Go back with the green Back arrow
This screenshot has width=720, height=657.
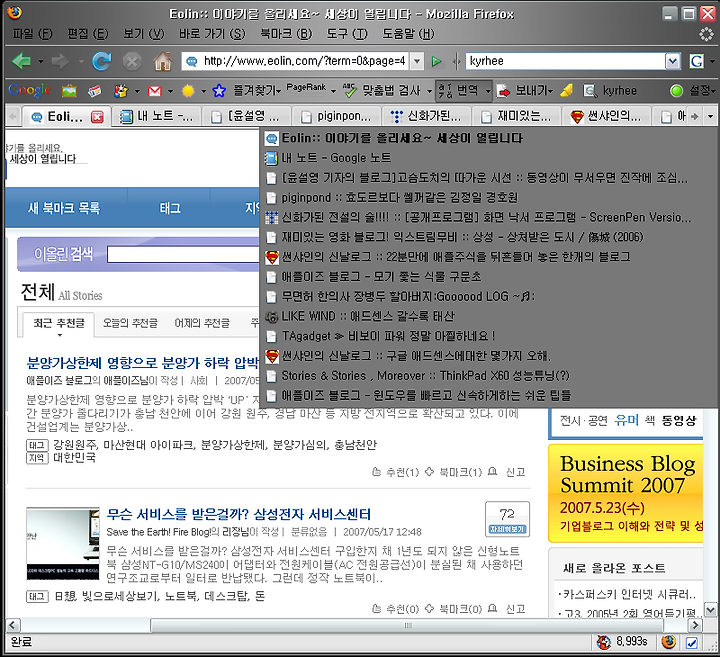pos(22,61)
